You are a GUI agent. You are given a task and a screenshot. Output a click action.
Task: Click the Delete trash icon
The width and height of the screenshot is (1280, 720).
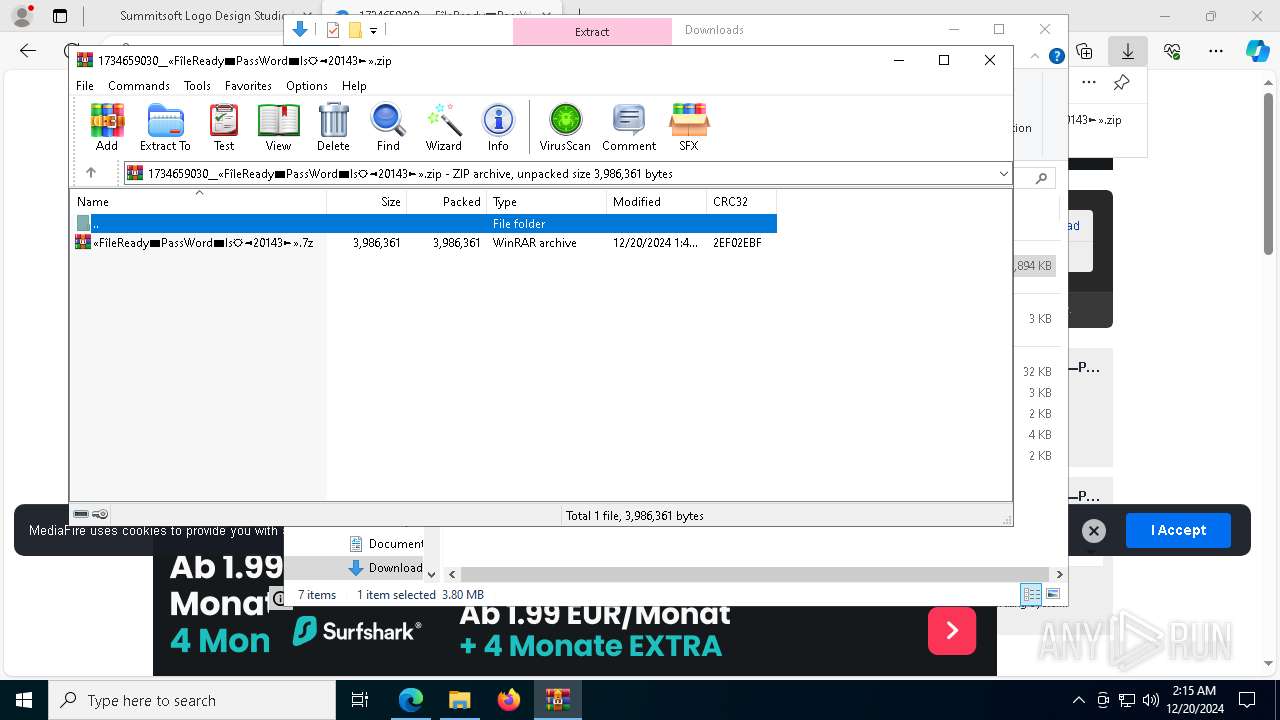pyautogui.click(x=333, y=127)
